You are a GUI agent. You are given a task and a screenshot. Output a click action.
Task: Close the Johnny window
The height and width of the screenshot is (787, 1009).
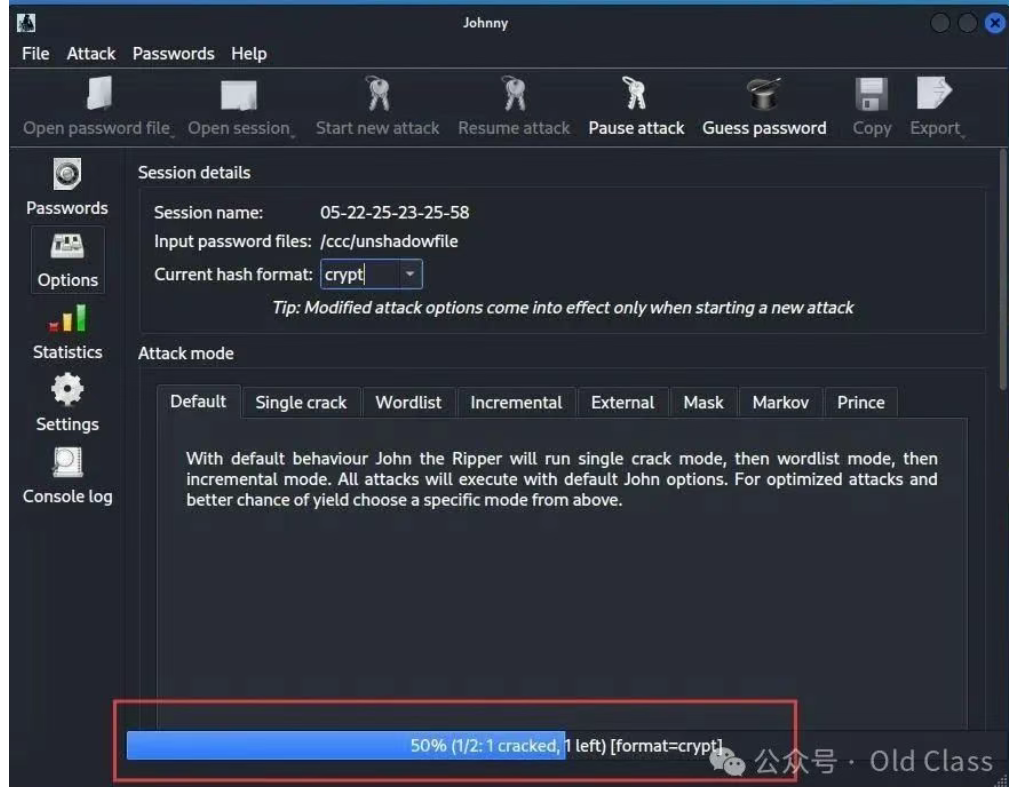995,23
